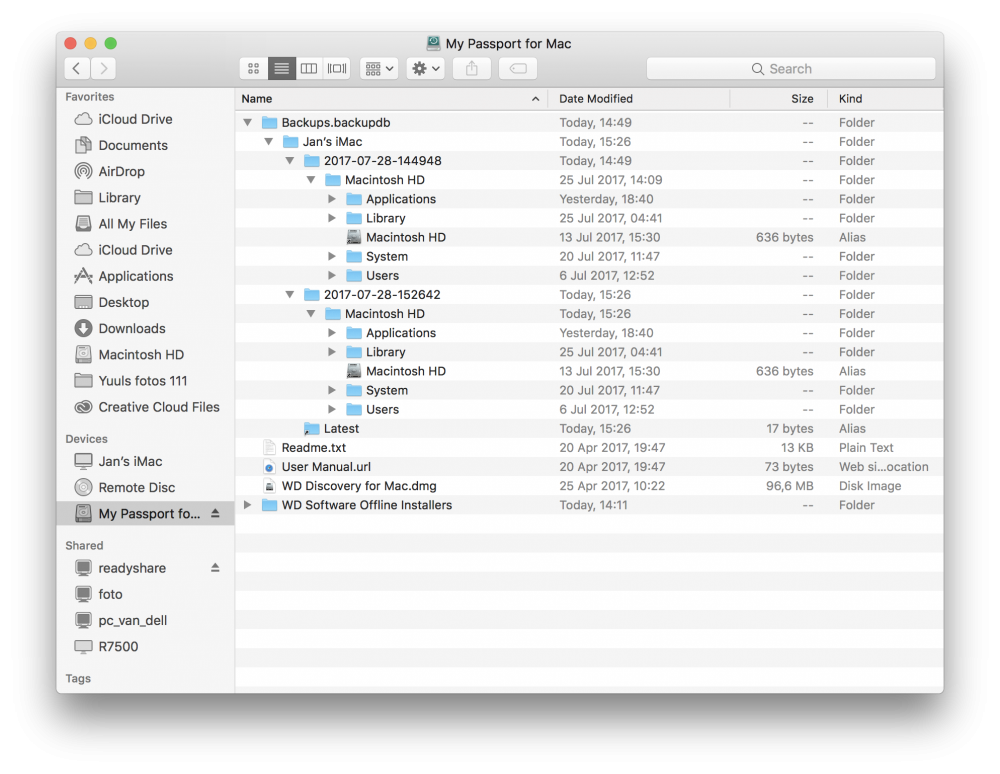Sort by Kind column header
Image resolution: width=1000 pixels, height=774 pixels.
885,99
